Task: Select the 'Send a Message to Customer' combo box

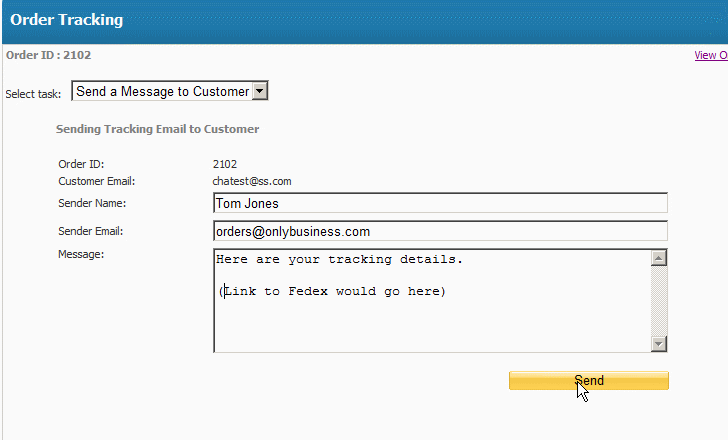Action: [169, 91]
